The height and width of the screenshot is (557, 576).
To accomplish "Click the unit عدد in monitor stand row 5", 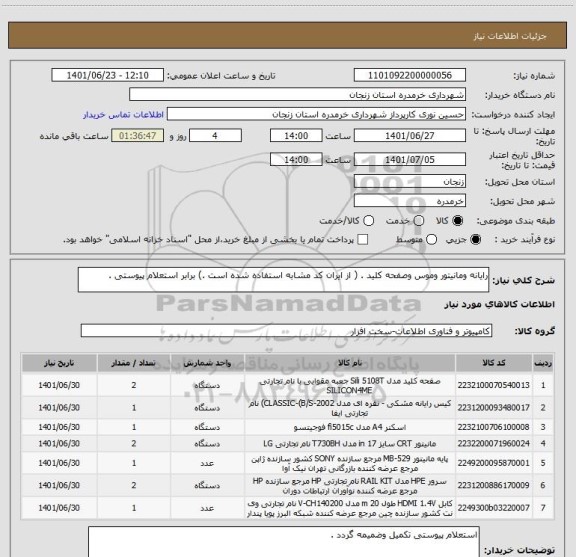I will 207,463.
